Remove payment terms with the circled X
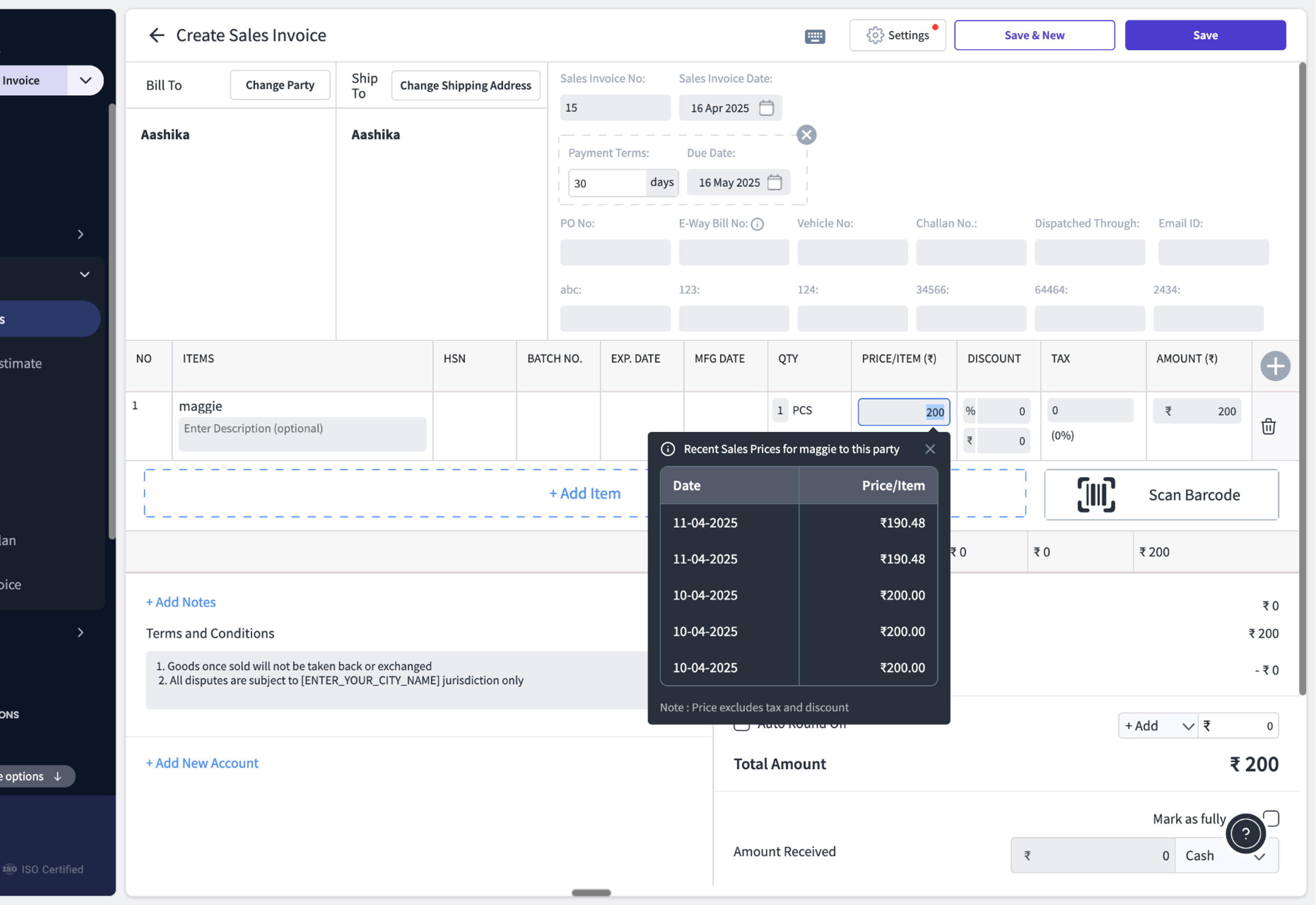The width and height of the screenshot is (1316, 905). point(806,135)
